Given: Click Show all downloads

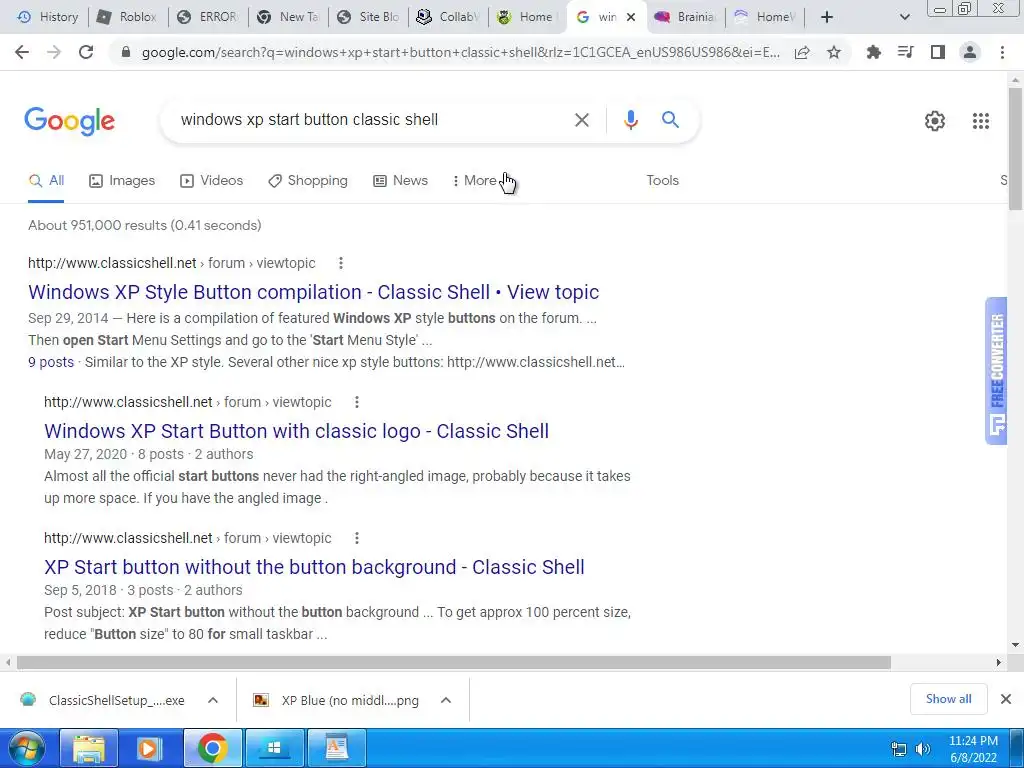Looking at the screenshot, I should click(948, 699).
